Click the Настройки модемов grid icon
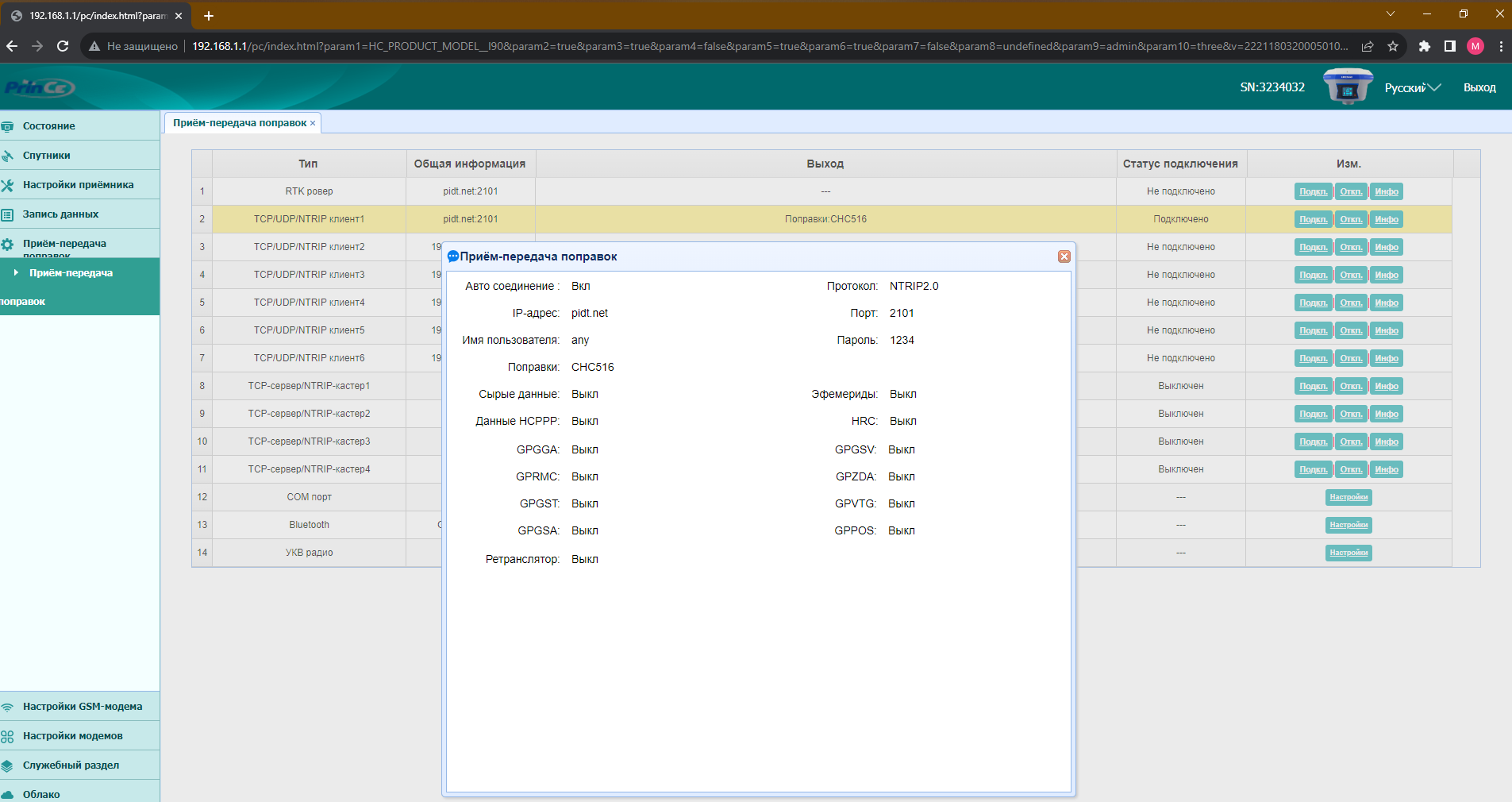The height and width of the screenshot is (802, 1512). (x=7, y=736)
